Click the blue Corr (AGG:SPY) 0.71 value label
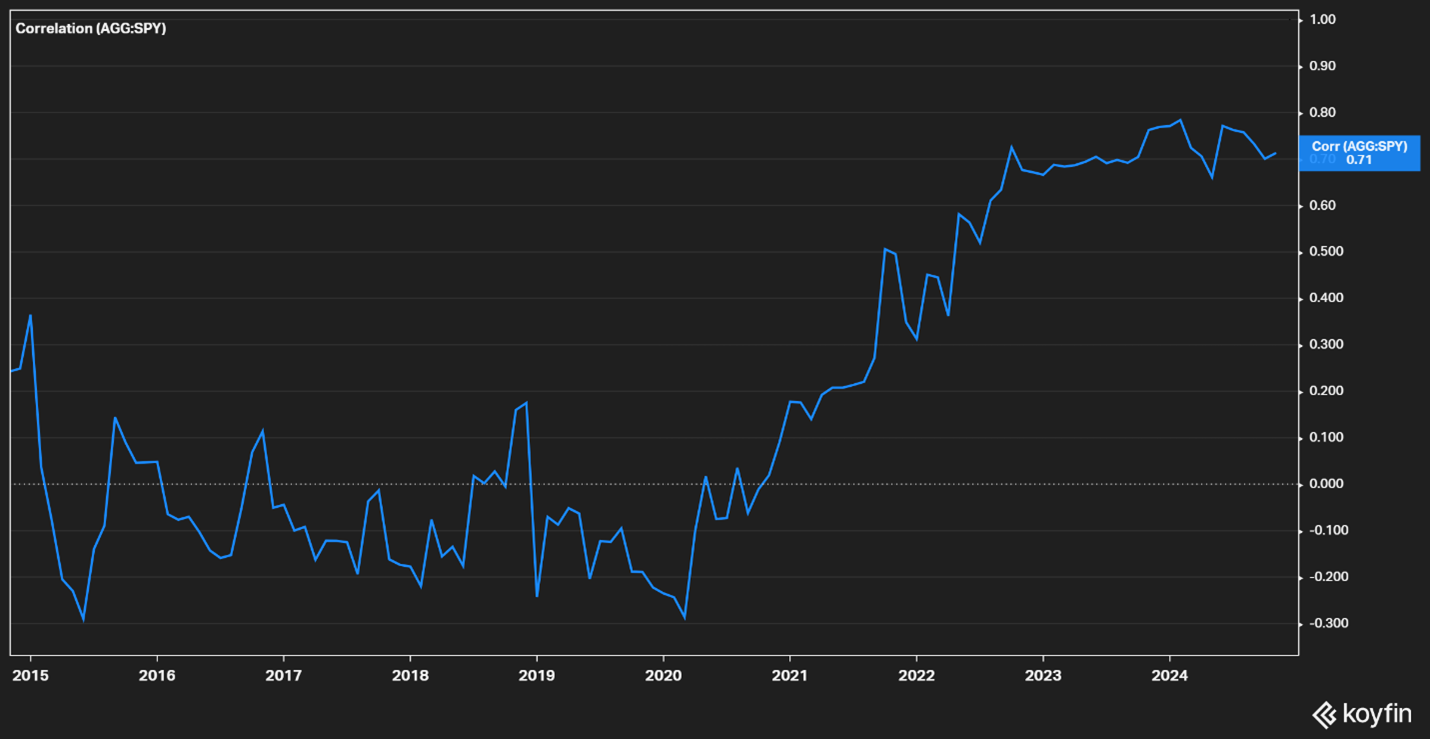 click(x=1360, y=153)
